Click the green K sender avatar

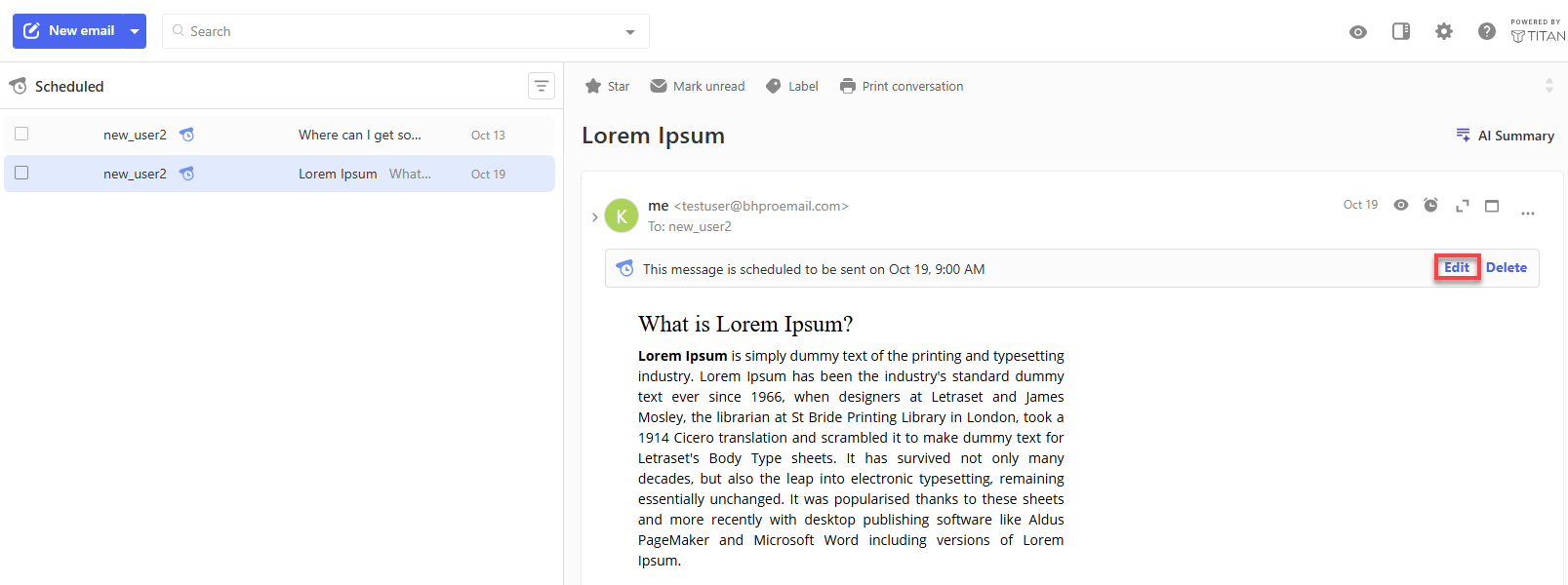(x=622, y=215)
